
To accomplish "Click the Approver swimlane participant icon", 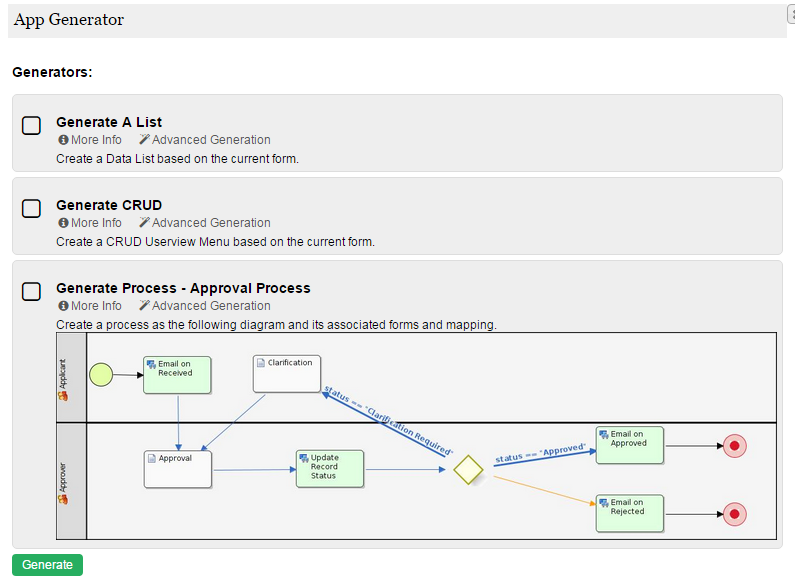I will (x=63, y=499).
